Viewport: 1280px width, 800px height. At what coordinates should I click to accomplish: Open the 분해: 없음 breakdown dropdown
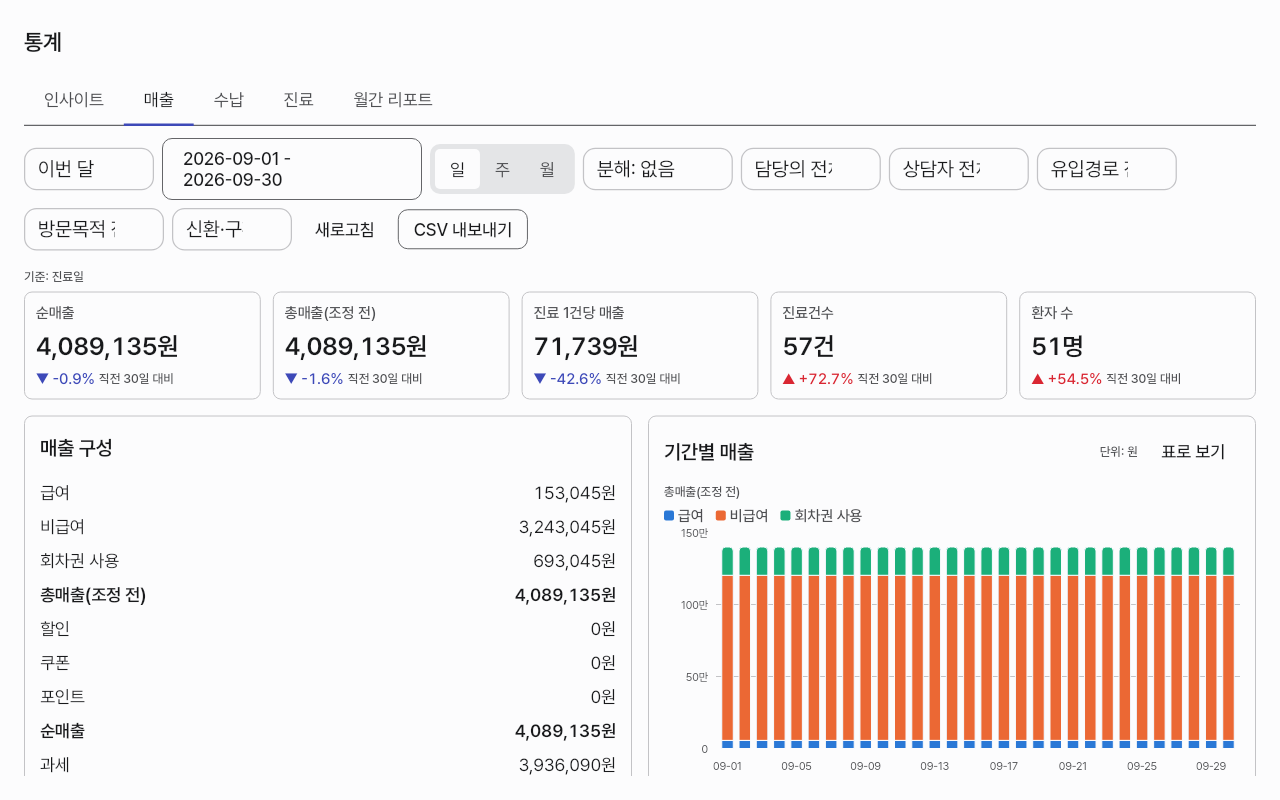click(x=658, y=169)
